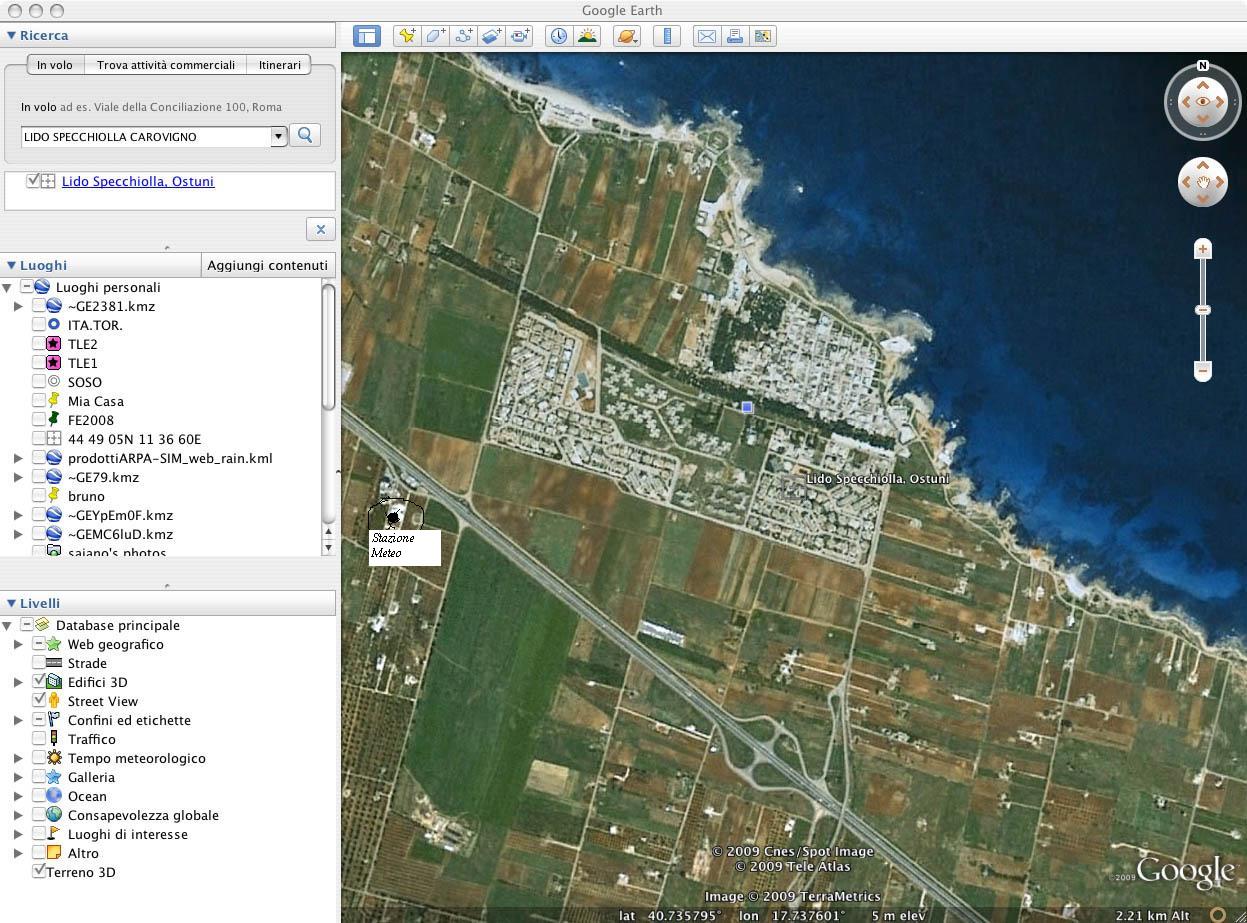The image size is (1247, 923).
Task: Open the search history dropdown arrow
Action: 279,136
